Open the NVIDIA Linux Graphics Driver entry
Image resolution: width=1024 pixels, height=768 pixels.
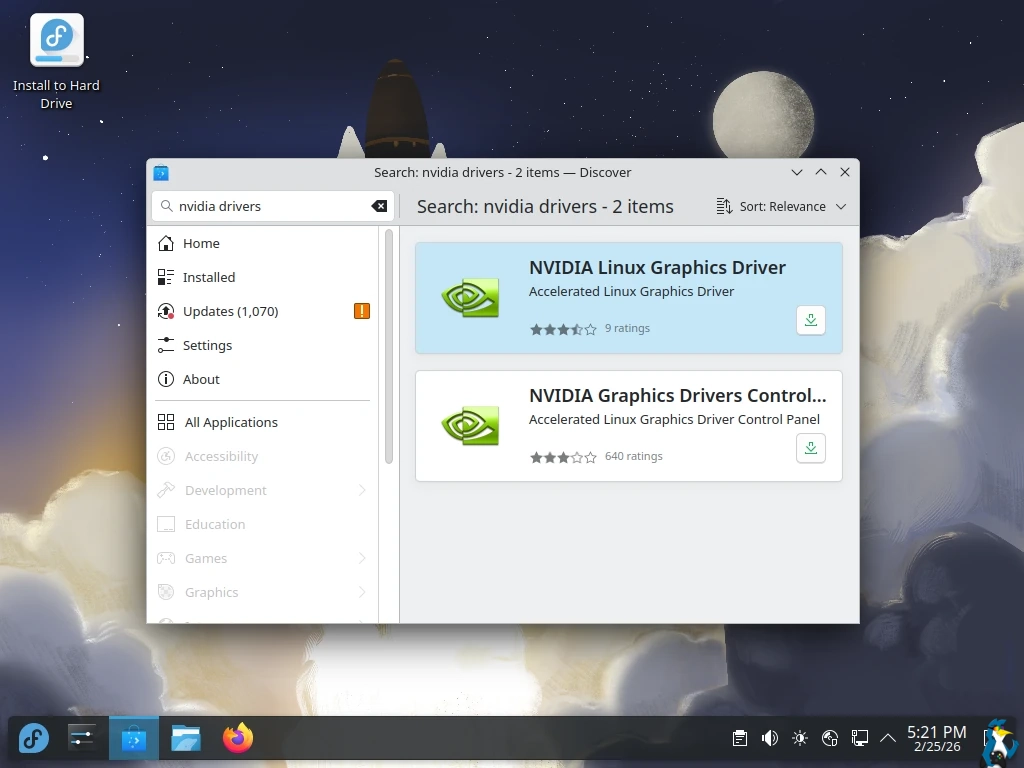pyautogui.click(x=657, y=268)
